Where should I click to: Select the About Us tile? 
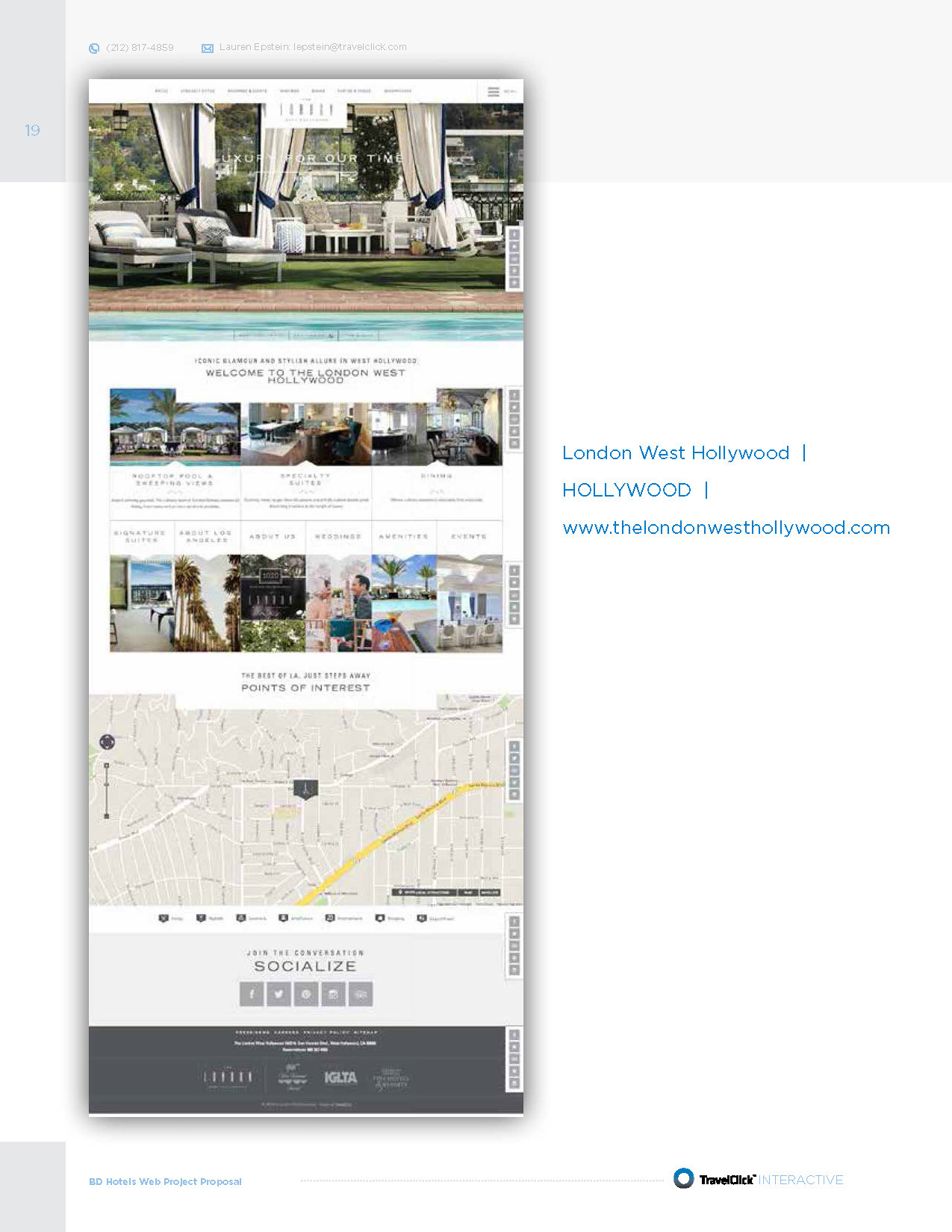coord(273,586)
